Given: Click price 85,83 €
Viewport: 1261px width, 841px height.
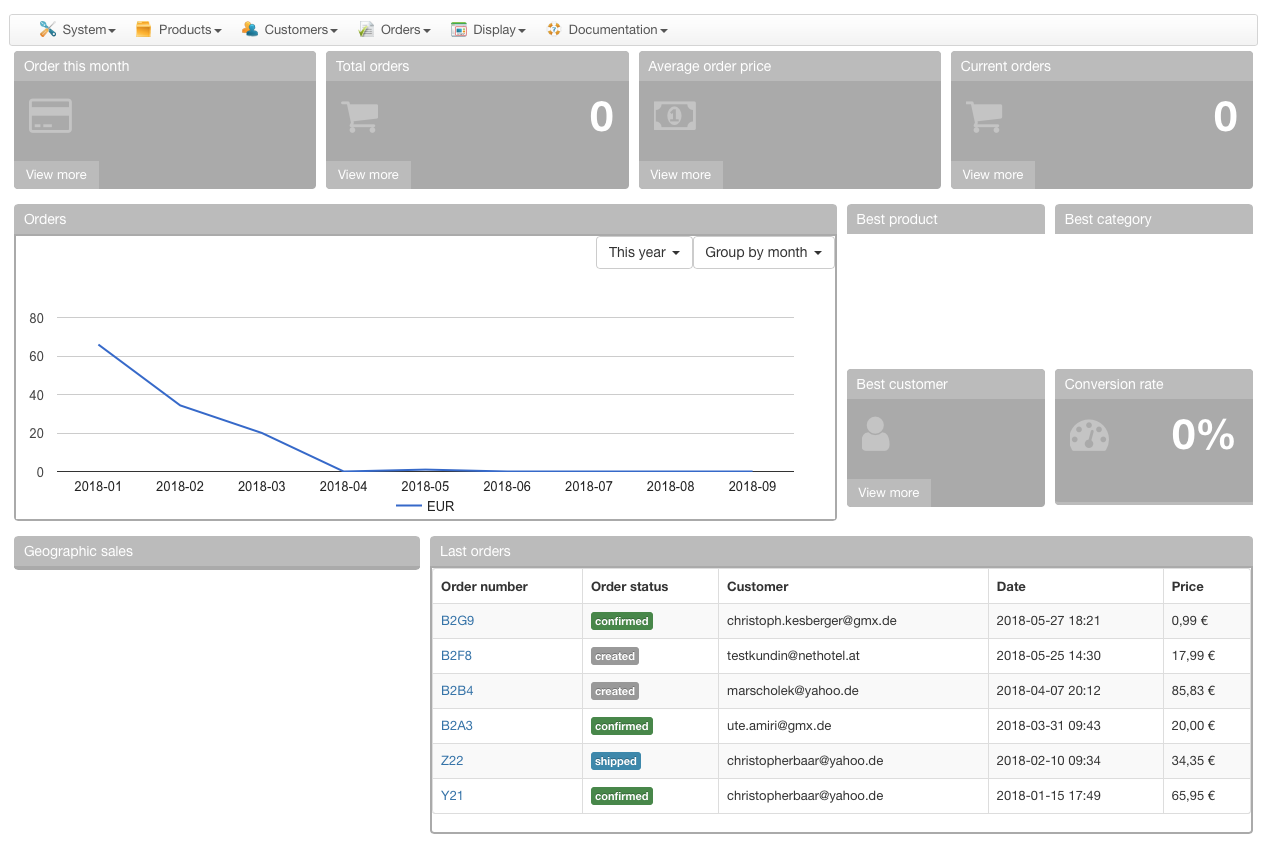Looking at the screenshot, I should pyautogui.click(x=1193, y=691).
